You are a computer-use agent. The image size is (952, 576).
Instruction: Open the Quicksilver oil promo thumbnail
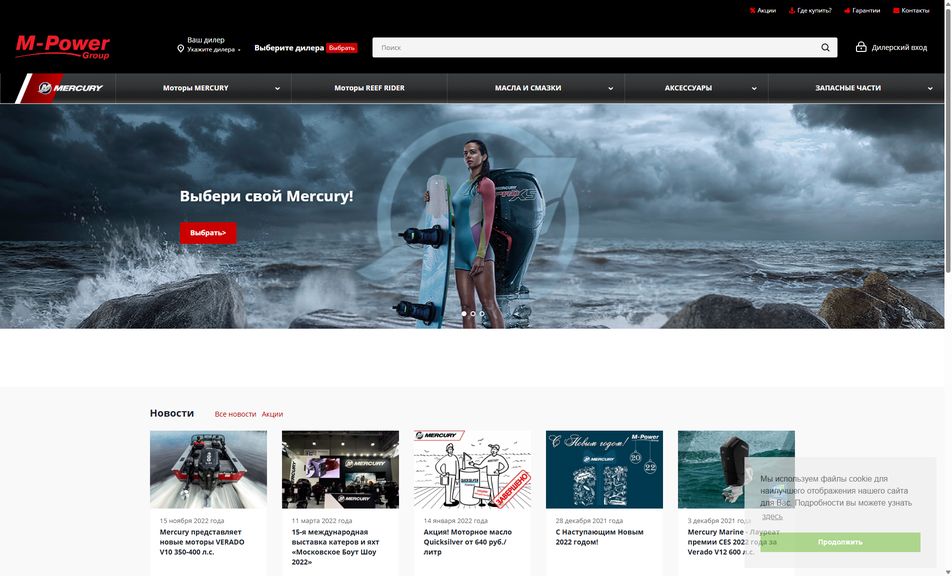[472, 469]
